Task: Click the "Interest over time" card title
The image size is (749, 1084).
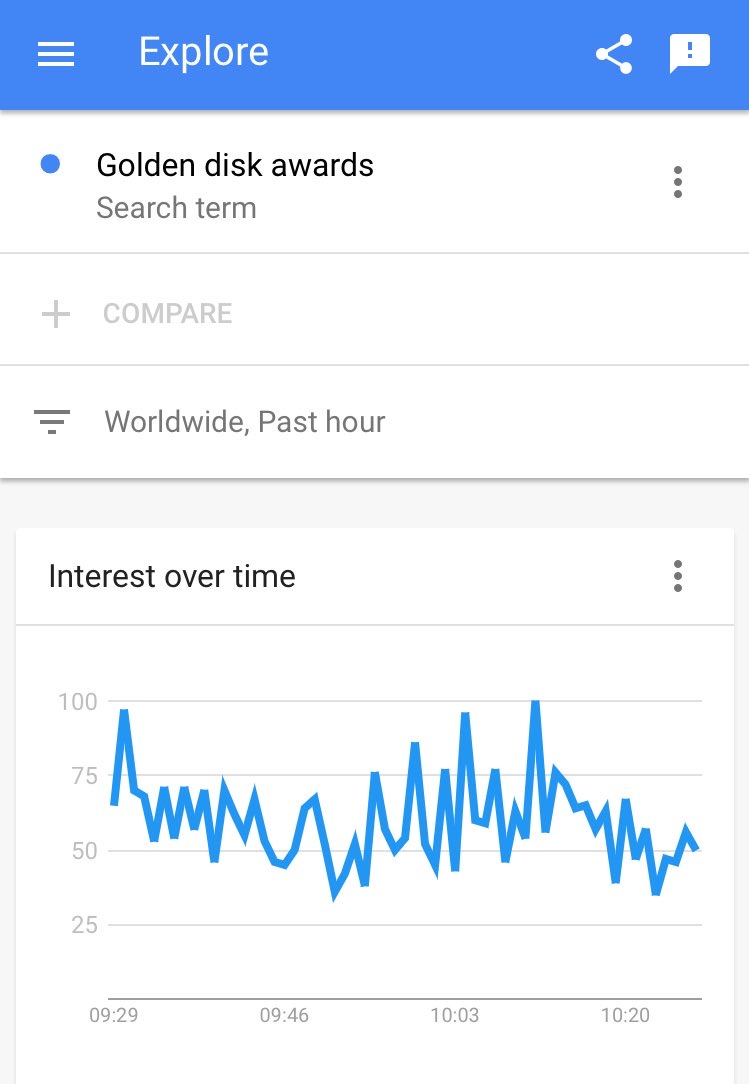Action: (172, 576)
